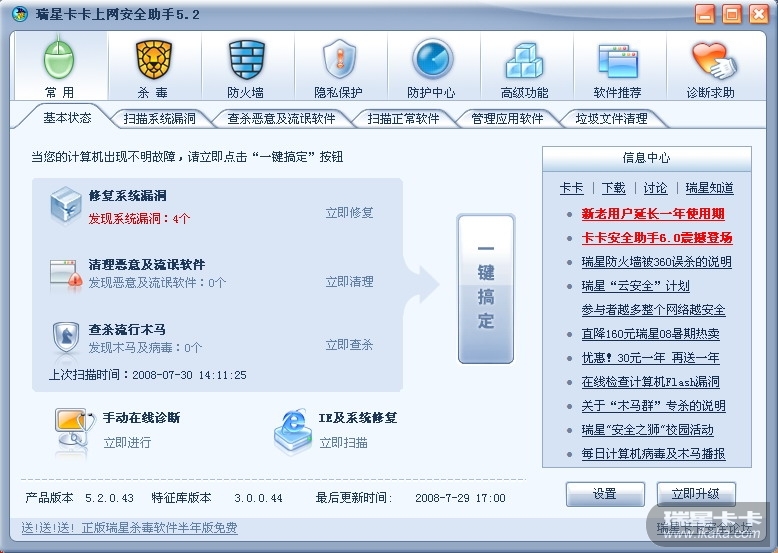The width and height of the screenshot is (778, 553).
Task: Click the text 发现木马及病毒:0个
Action: pos(145,348)
